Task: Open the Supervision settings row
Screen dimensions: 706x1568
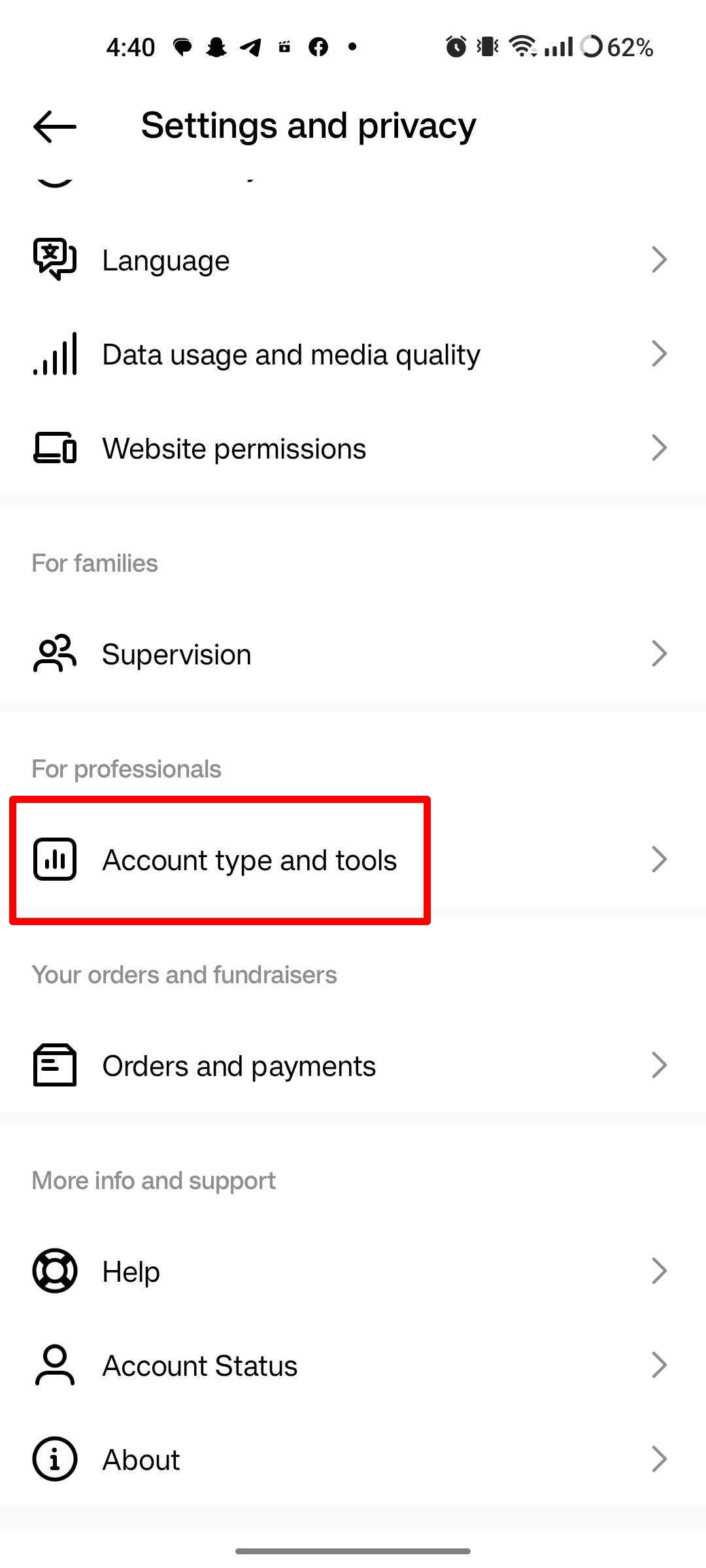Action: [353, 653]
